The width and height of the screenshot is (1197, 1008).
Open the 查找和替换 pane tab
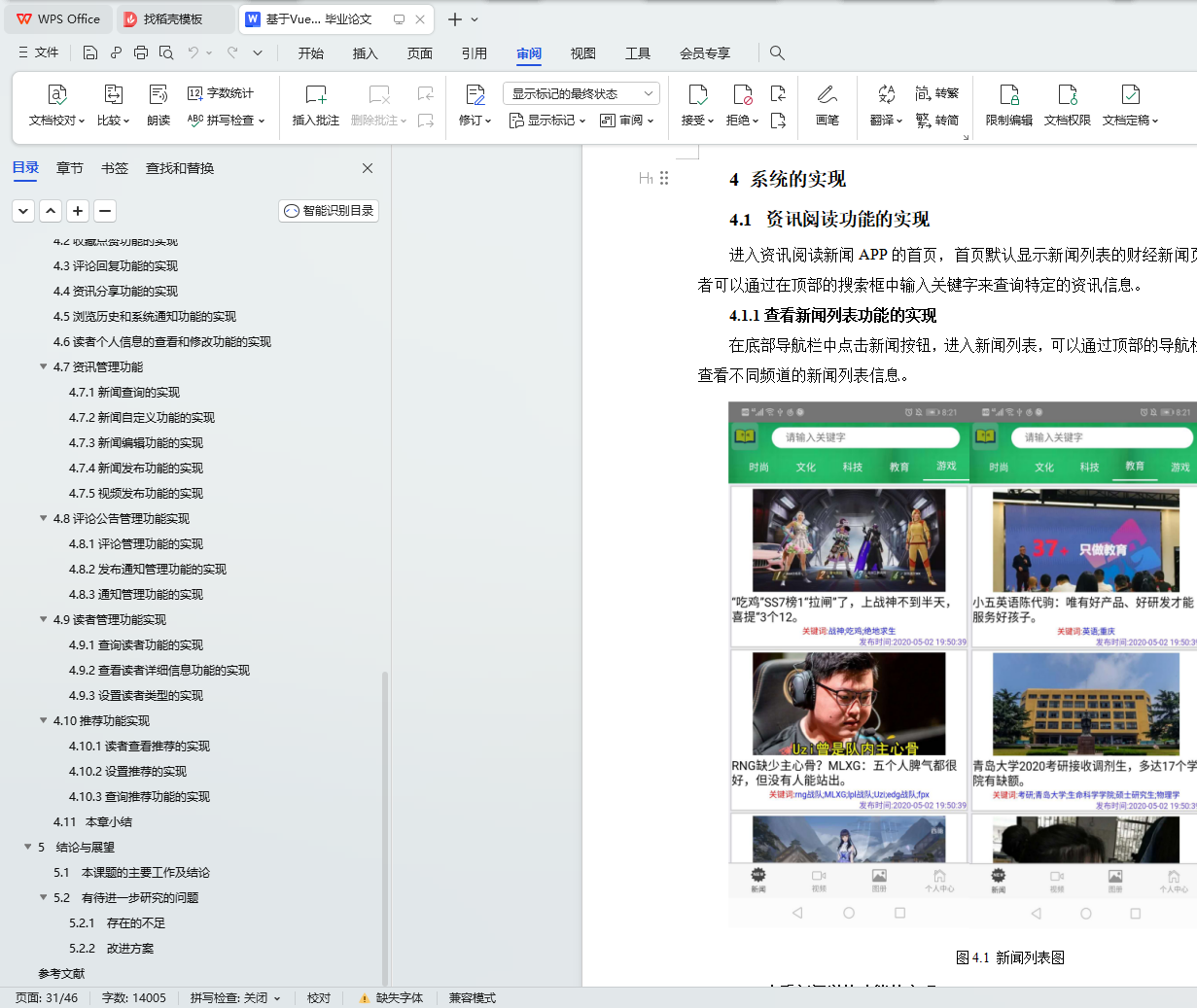pyautogui.click(x=180, y=168)
